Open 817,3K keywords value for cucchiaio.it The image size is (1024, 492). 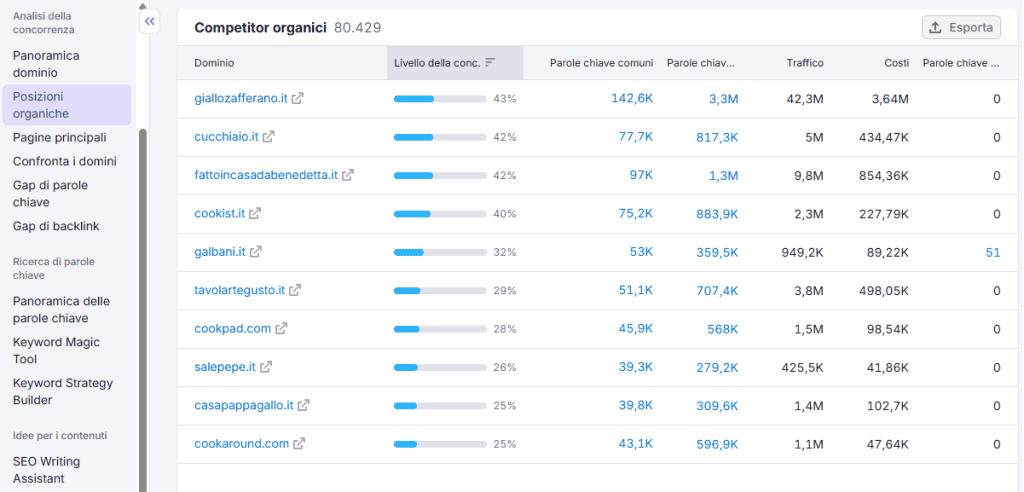[717, 137]
